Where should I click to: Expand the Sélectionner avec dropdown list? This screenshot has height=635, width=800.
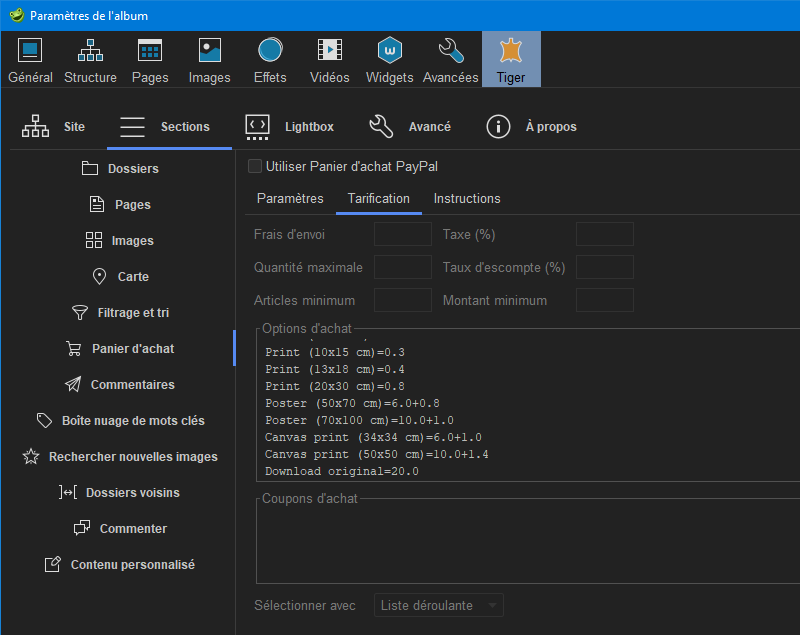pos(438,605)
